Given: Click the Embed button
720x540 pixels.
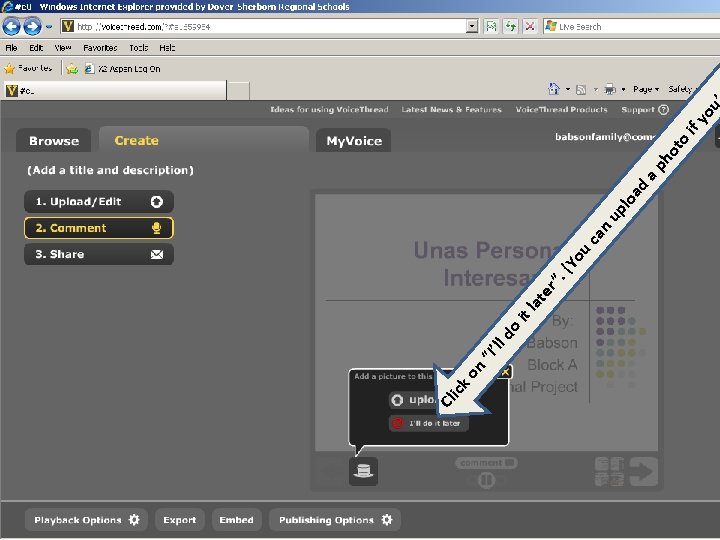Looking at the screenshot, I should click(236, 520).
